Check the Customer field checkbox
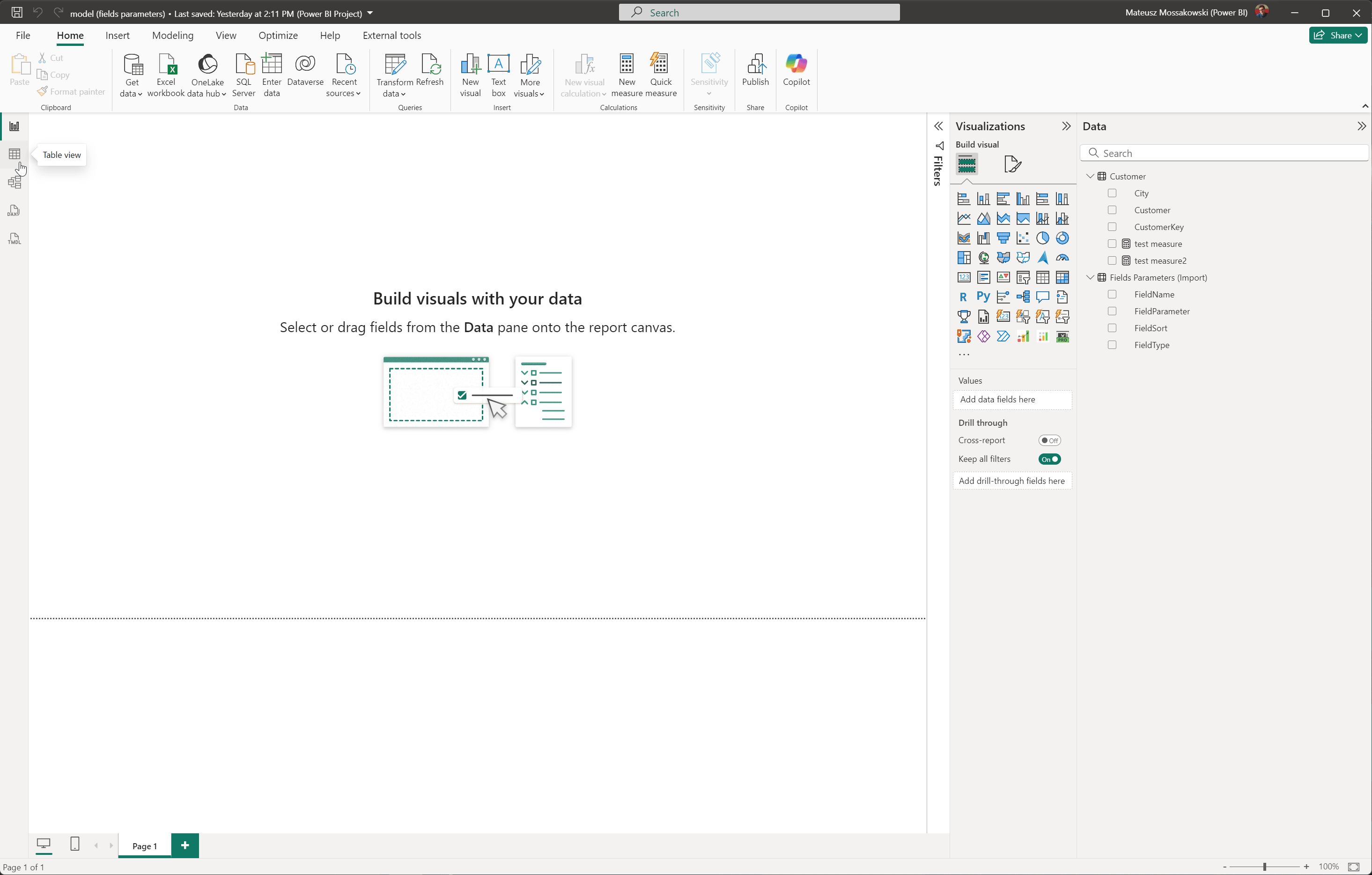Image resolution: width=1372 pixels, height=875 pixels. [1112, 210]
